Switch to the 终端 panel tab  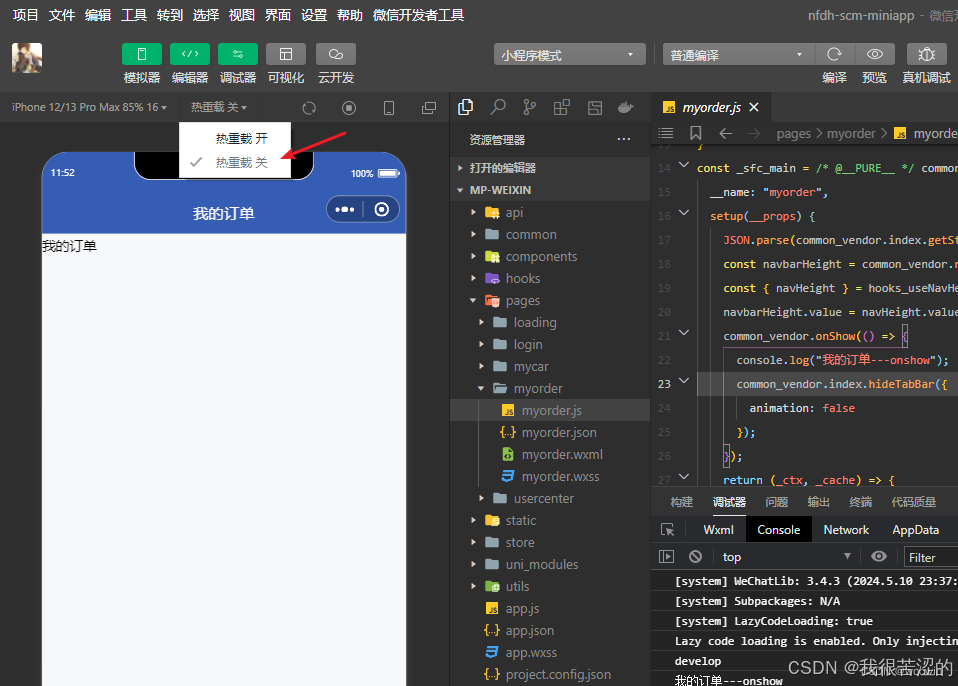pos(860,502)
